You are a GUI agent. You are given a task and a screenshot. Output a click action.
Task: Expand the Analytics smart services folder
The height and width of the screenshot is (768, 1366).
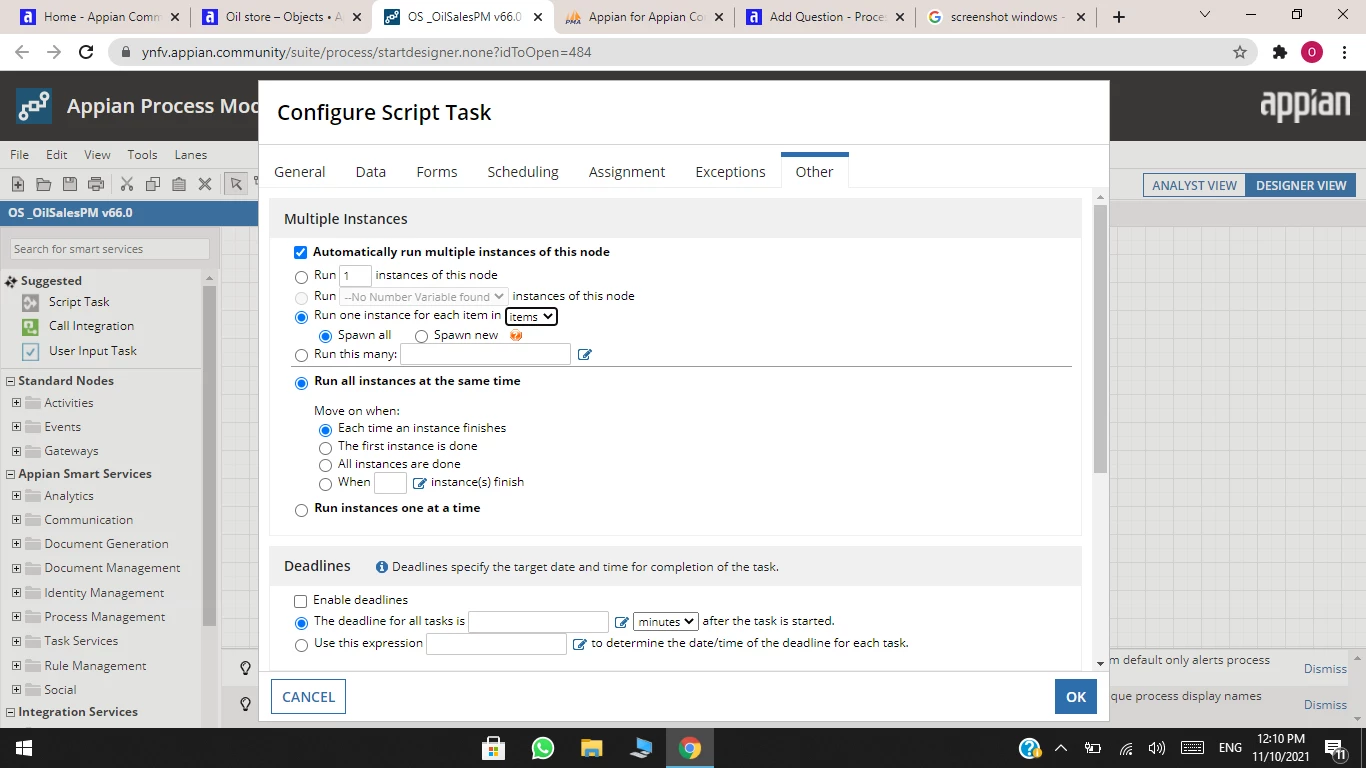click(16, 496)
